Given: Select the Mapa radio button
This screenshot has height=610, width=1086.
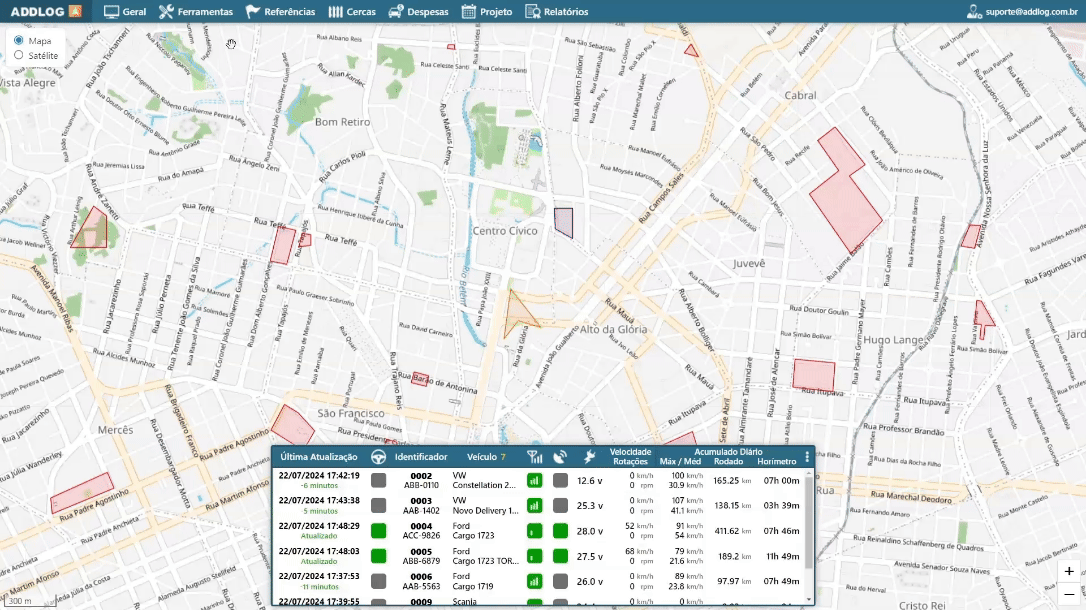Looking at the screenshot, I should pyautogui.click(x=19, y=41).
